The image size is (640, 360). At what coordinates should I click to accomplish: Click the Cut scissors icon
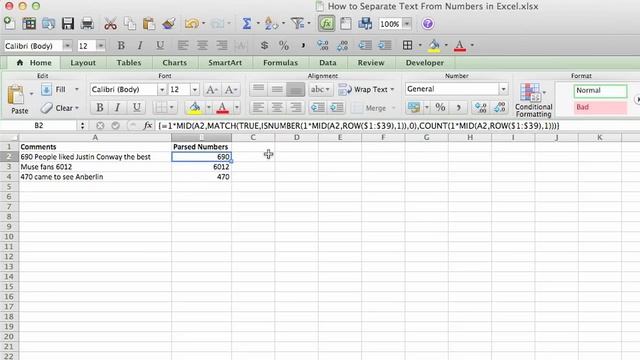click(x=110, y=24)
